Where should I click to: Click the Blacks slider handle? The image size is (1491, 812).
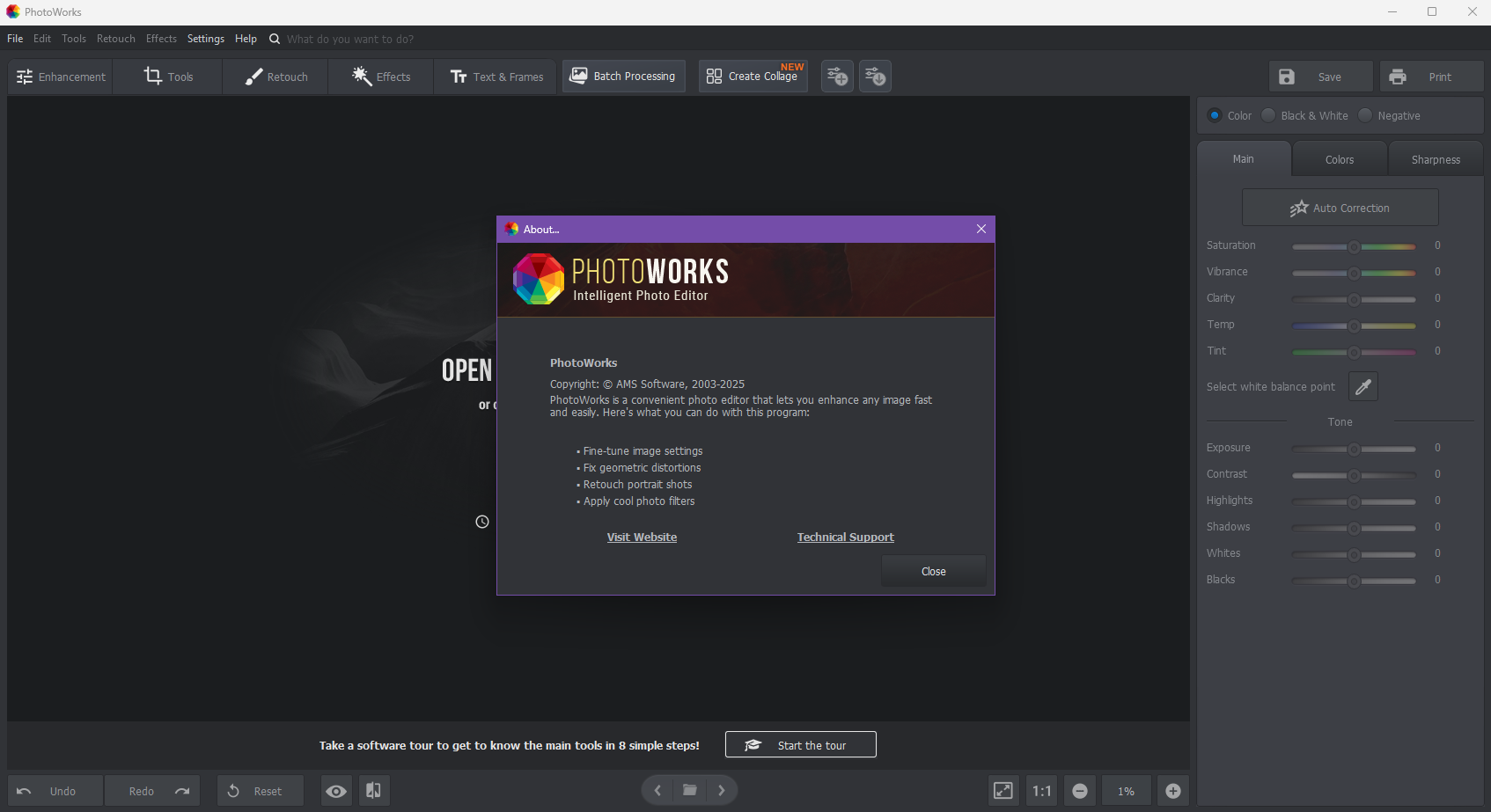[1355, 582]
